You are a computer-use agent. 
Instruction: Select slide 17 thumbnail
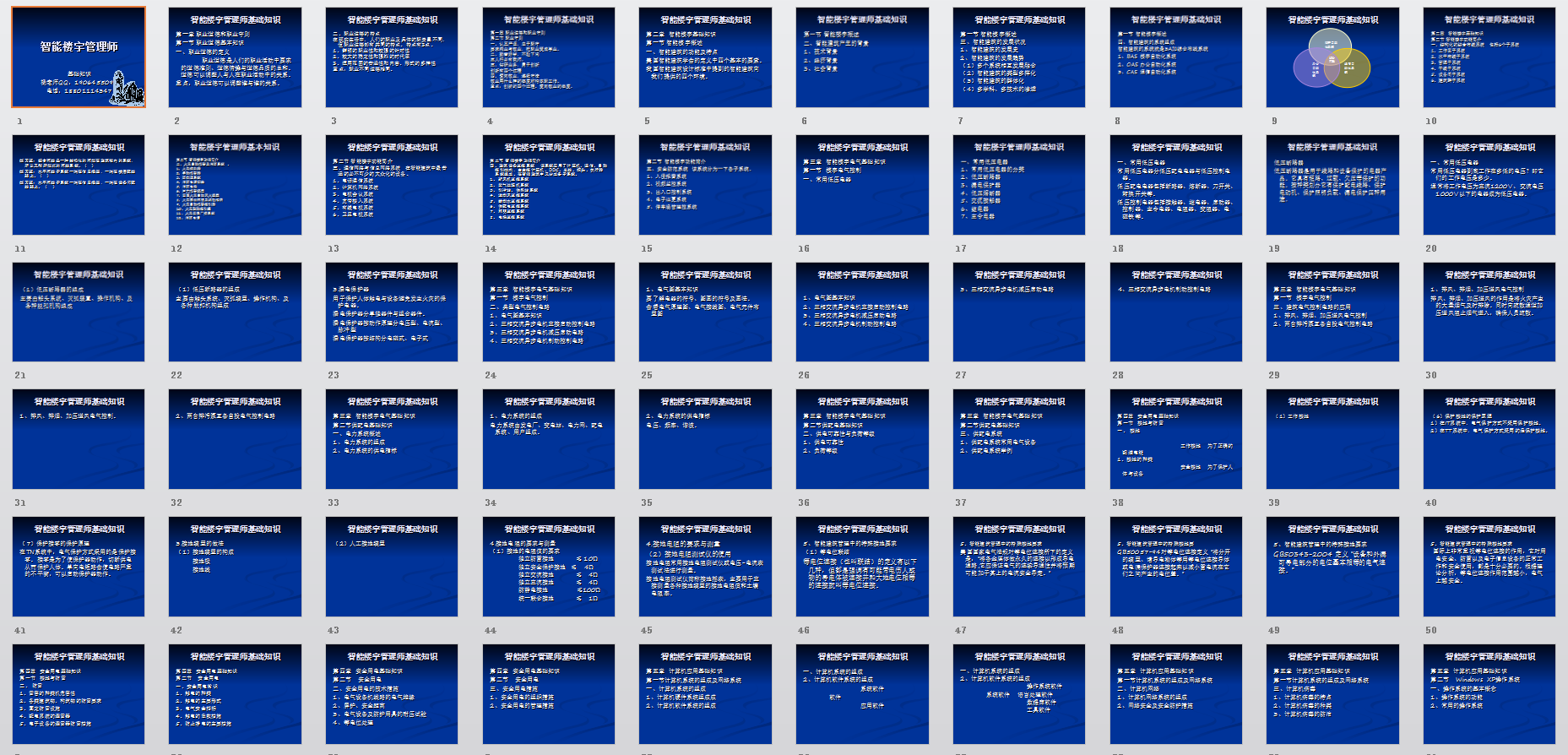tap(1018, 185)
